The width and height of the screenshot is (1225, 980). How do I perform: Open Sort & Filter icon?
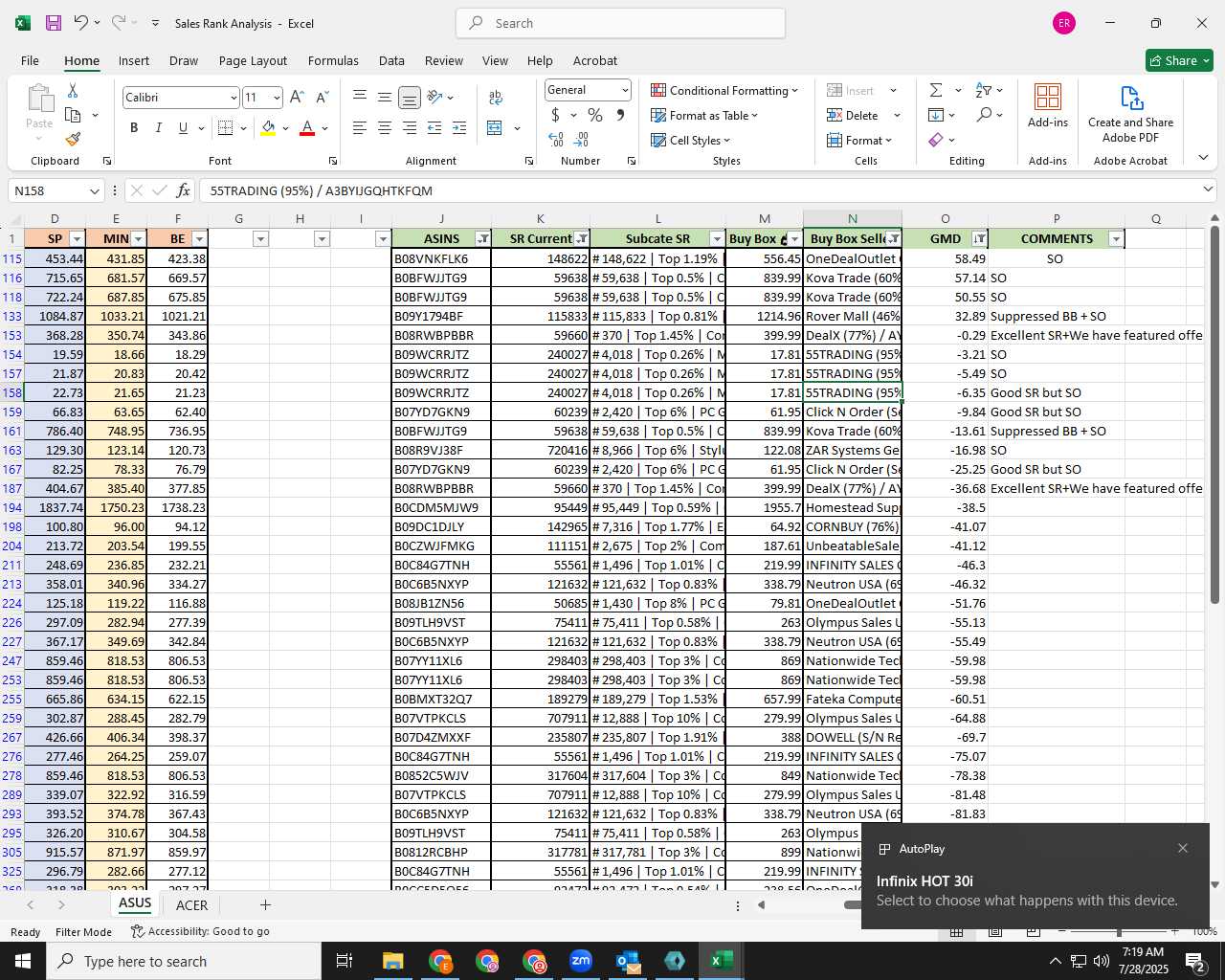pyautogui.click(x=984, y=90)
